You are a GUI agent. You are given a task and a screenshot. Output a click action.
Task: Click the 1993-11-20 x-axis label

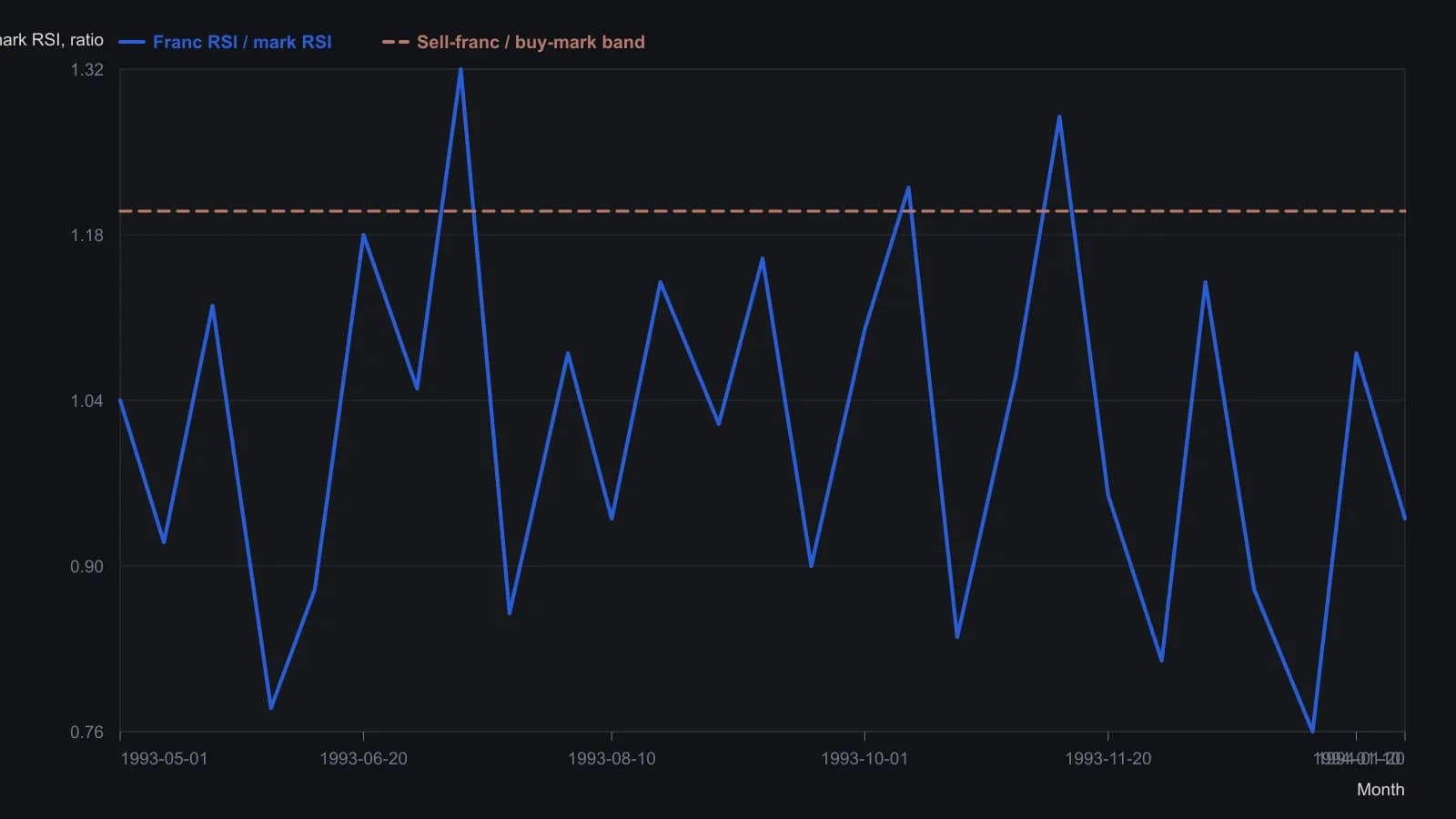point(1107,759)
